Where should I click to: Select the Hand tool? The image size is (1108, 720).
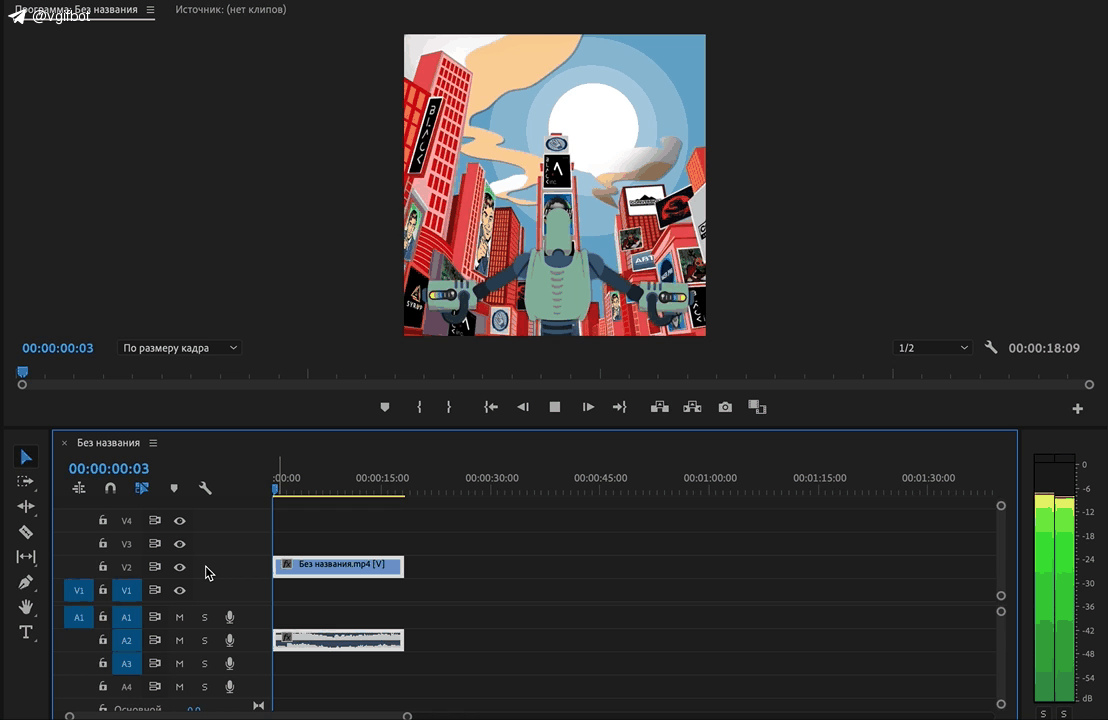[x=25, y=607]
